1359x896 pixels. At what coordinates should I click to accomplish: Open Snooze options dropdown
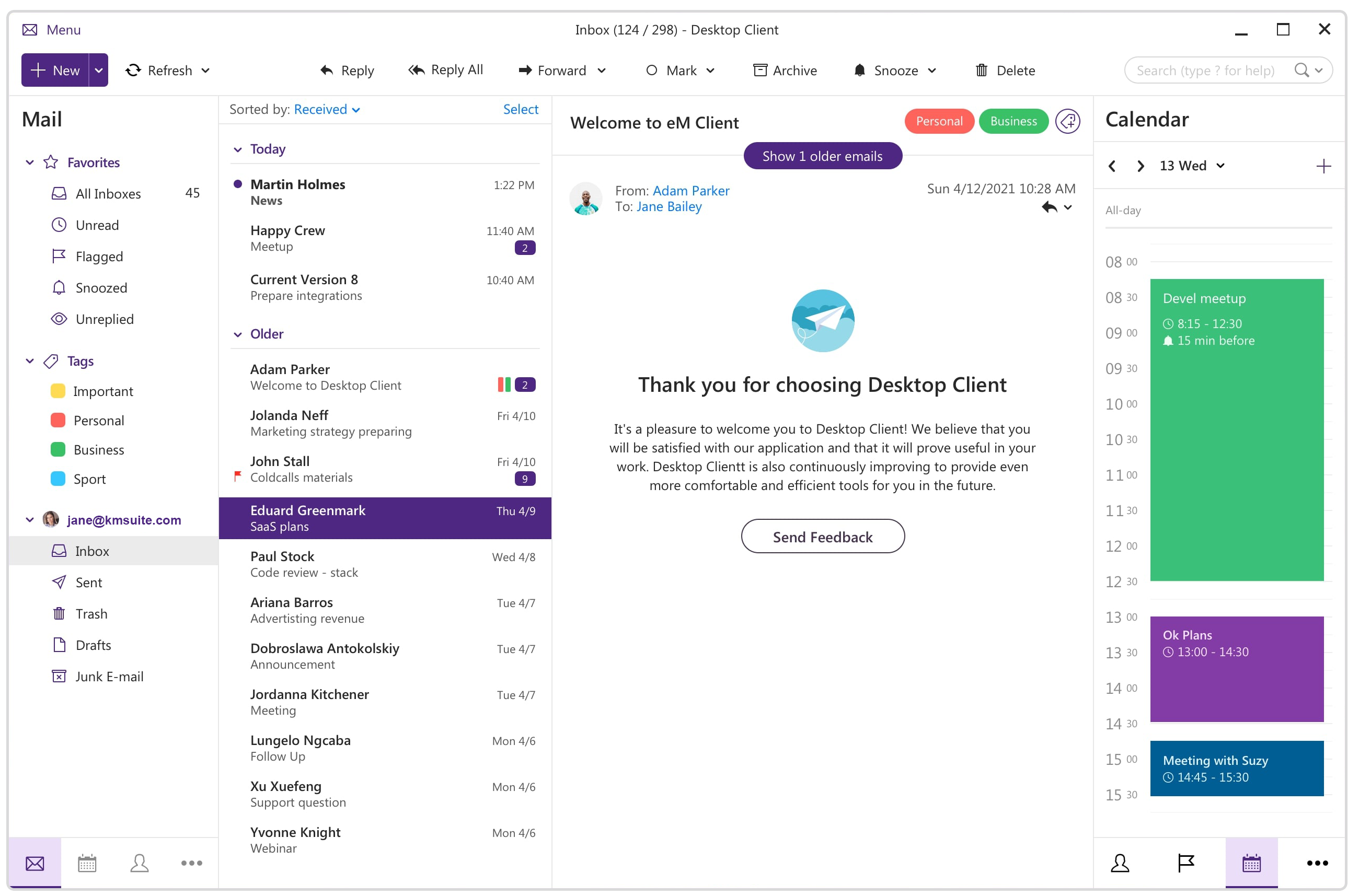click(x=932, y=71)
